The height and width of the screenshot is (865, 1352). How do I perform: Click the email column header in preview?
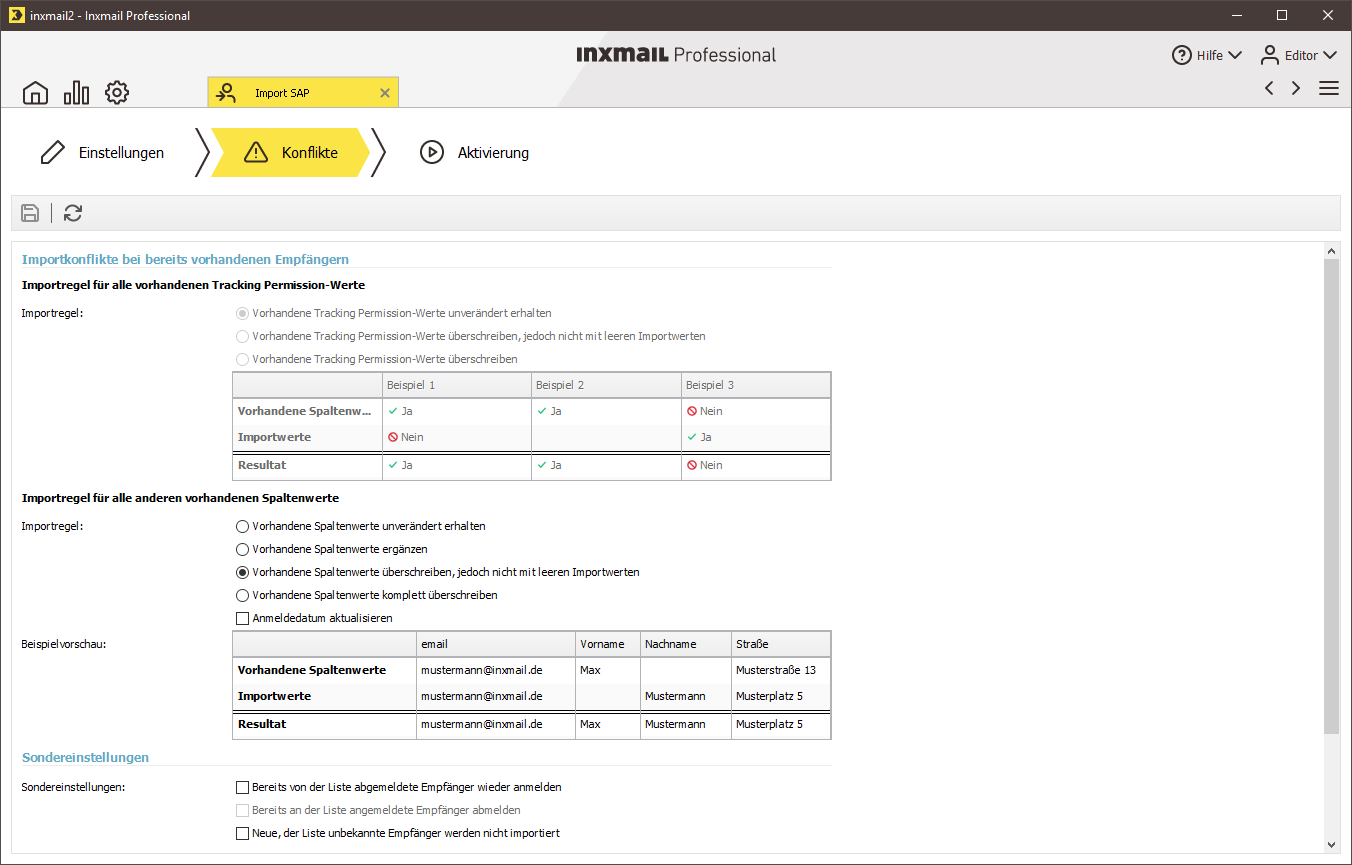click(x=496, y=644)
